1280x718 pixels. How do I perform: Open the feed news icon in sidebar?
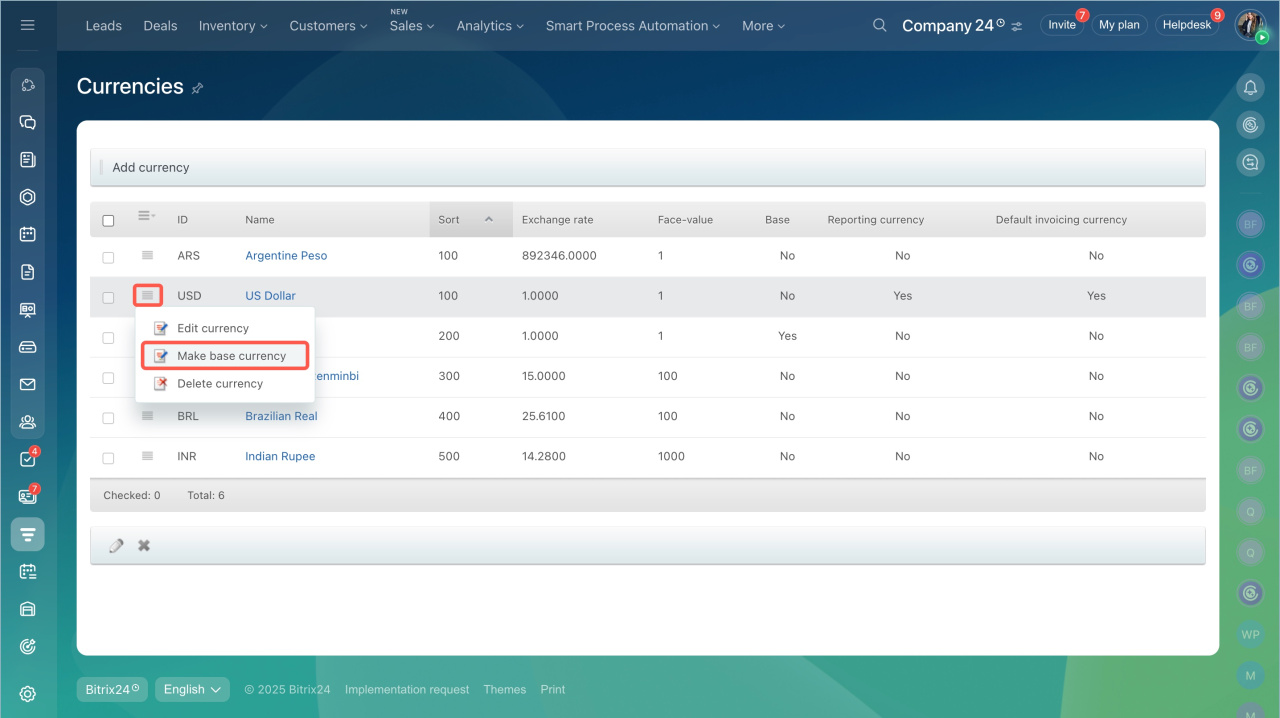28,159
